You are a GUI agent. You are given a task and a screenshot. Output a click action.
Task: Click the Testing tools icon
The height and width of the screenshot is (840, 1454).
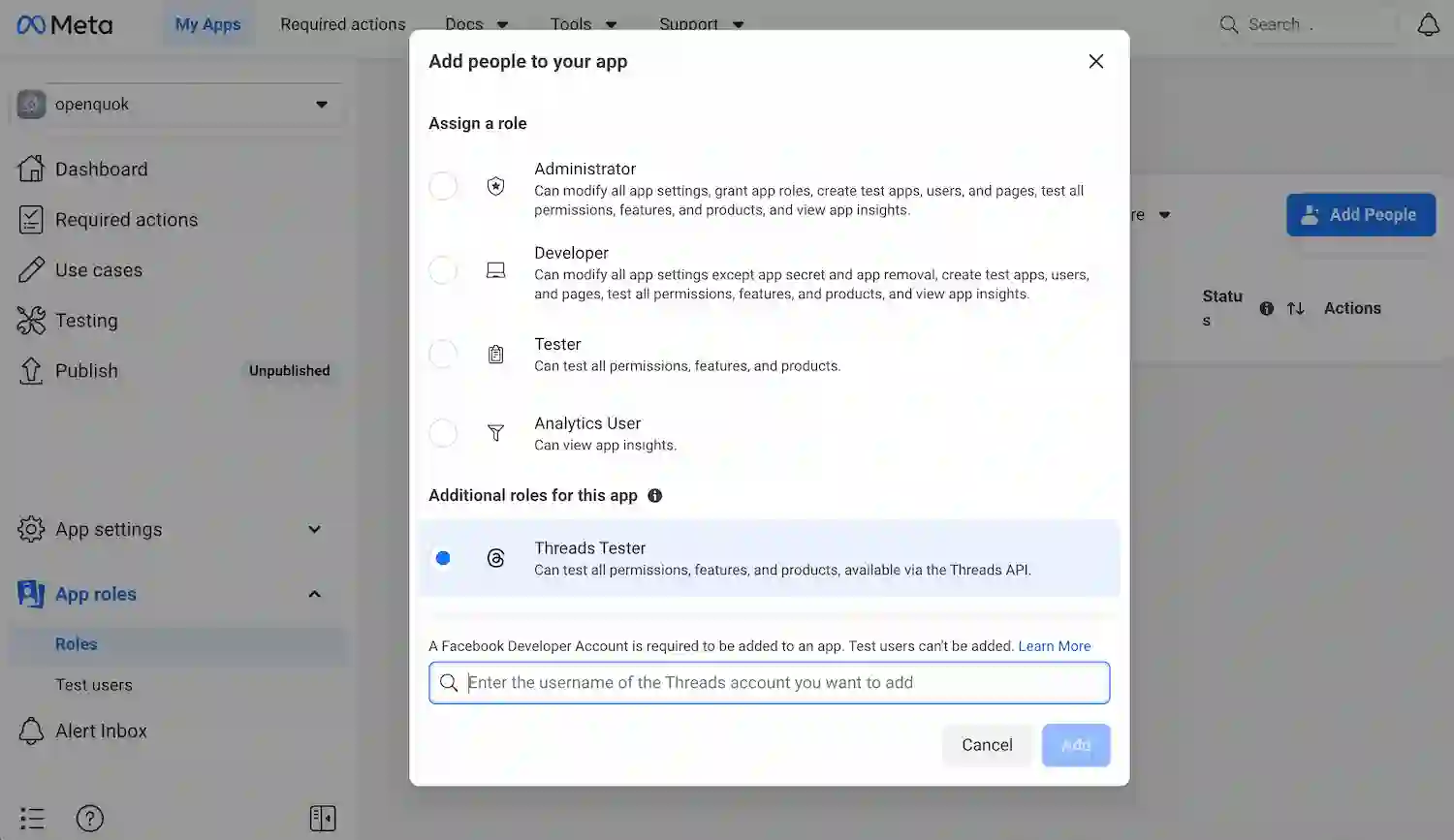[31, 321]
